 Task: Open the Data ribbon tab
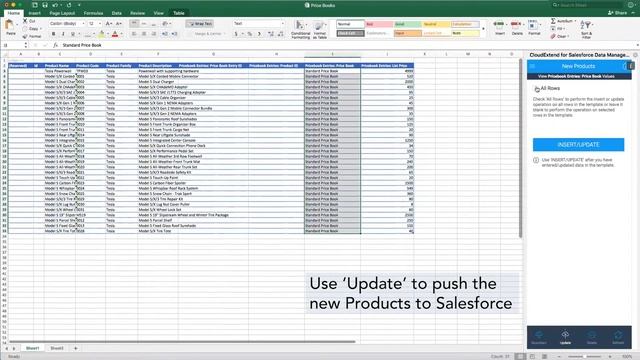pyautogui.click(x=117, y=13)
